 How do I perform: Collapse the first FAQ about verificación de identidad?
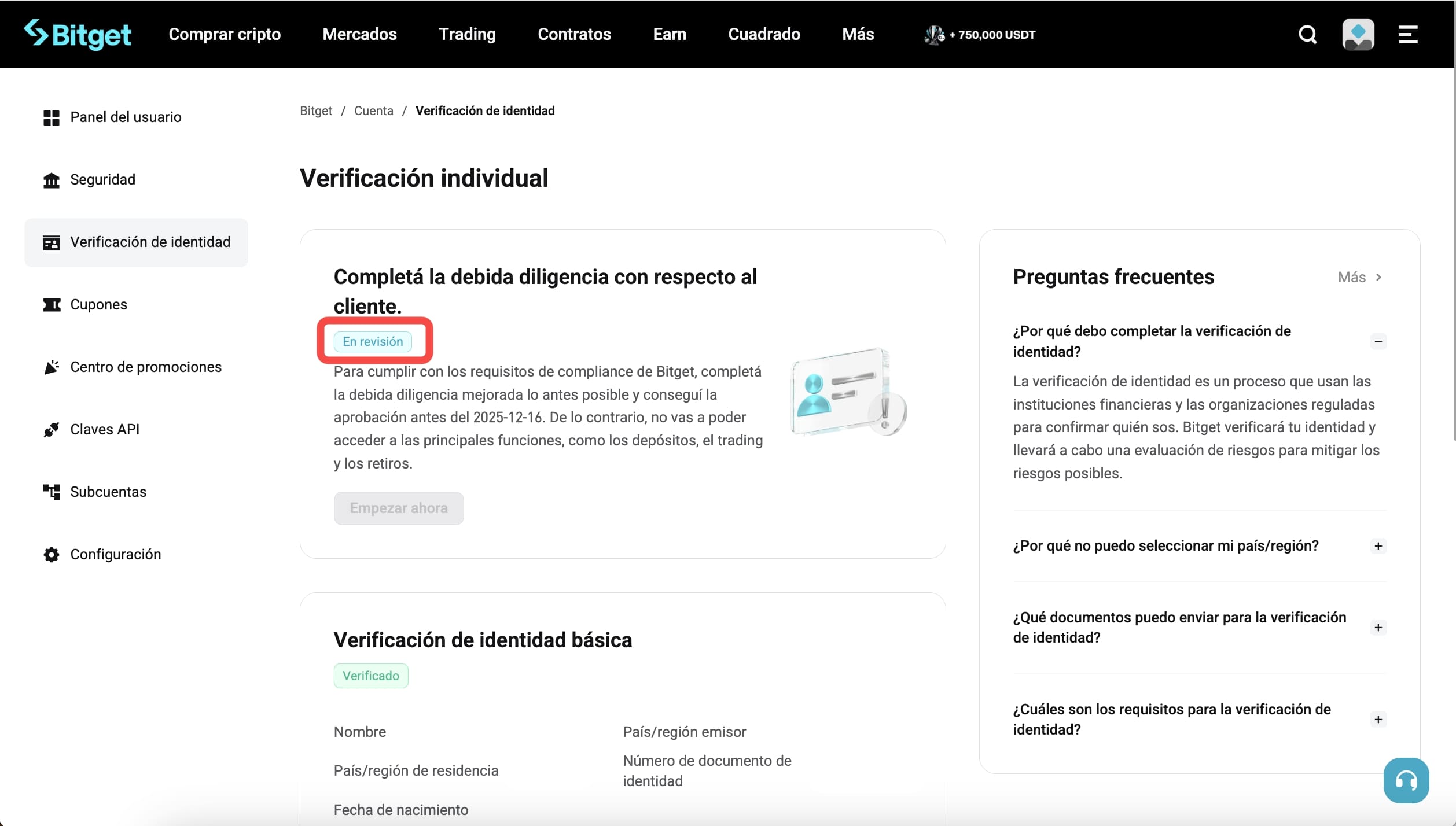[1378, 341]
